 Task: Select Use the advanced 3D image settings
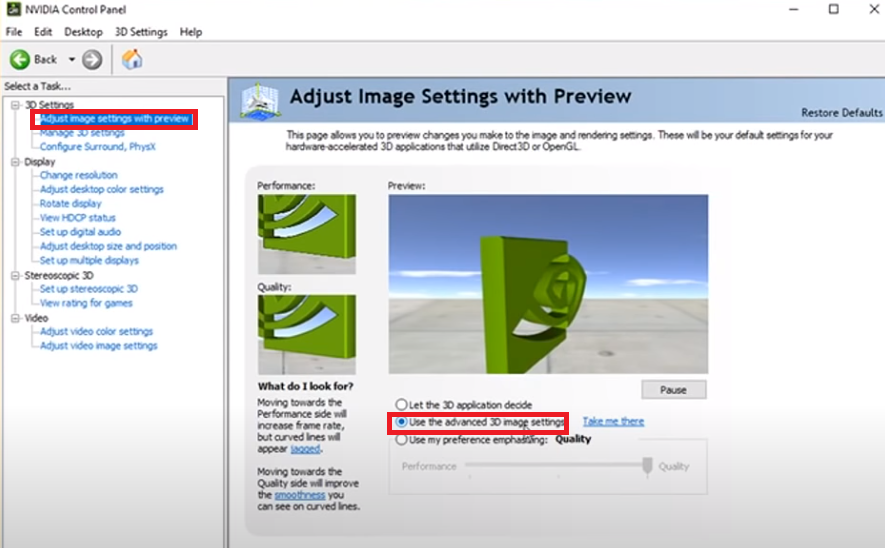pos(401,422)
